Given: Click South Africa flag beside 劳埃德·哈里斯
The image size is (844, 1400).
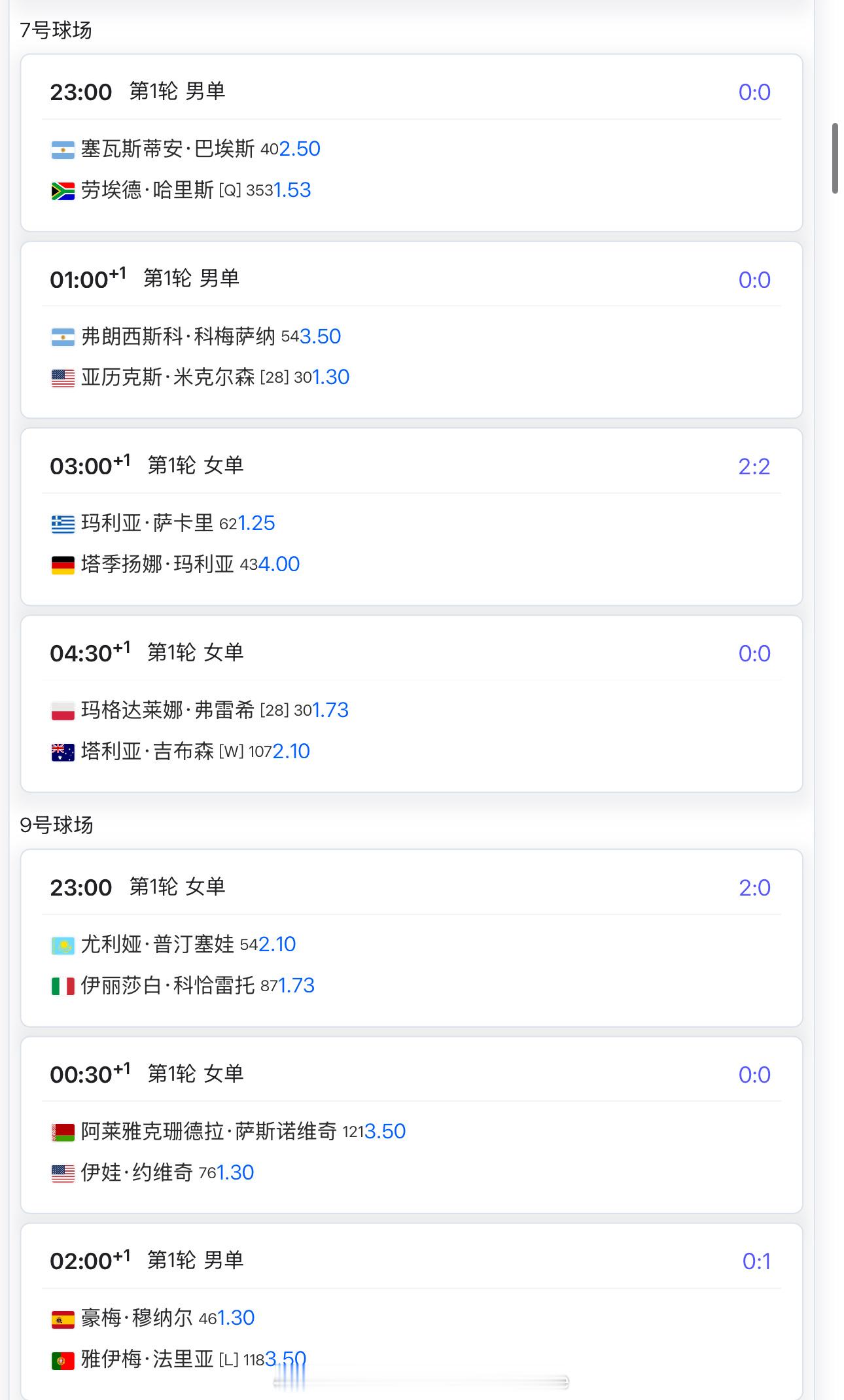Looking at the screenshot, I should 63,191.
